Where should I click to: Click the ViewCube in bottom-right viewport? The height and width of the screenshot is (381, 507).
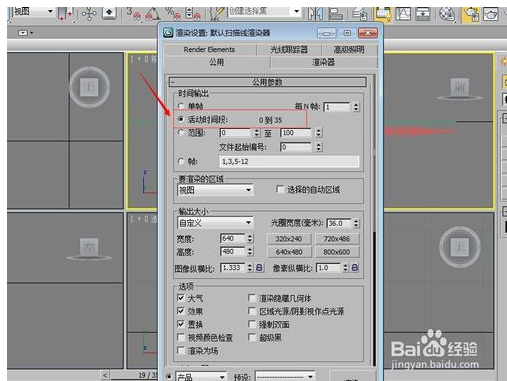pyautogui.click(x=460, y=247)
